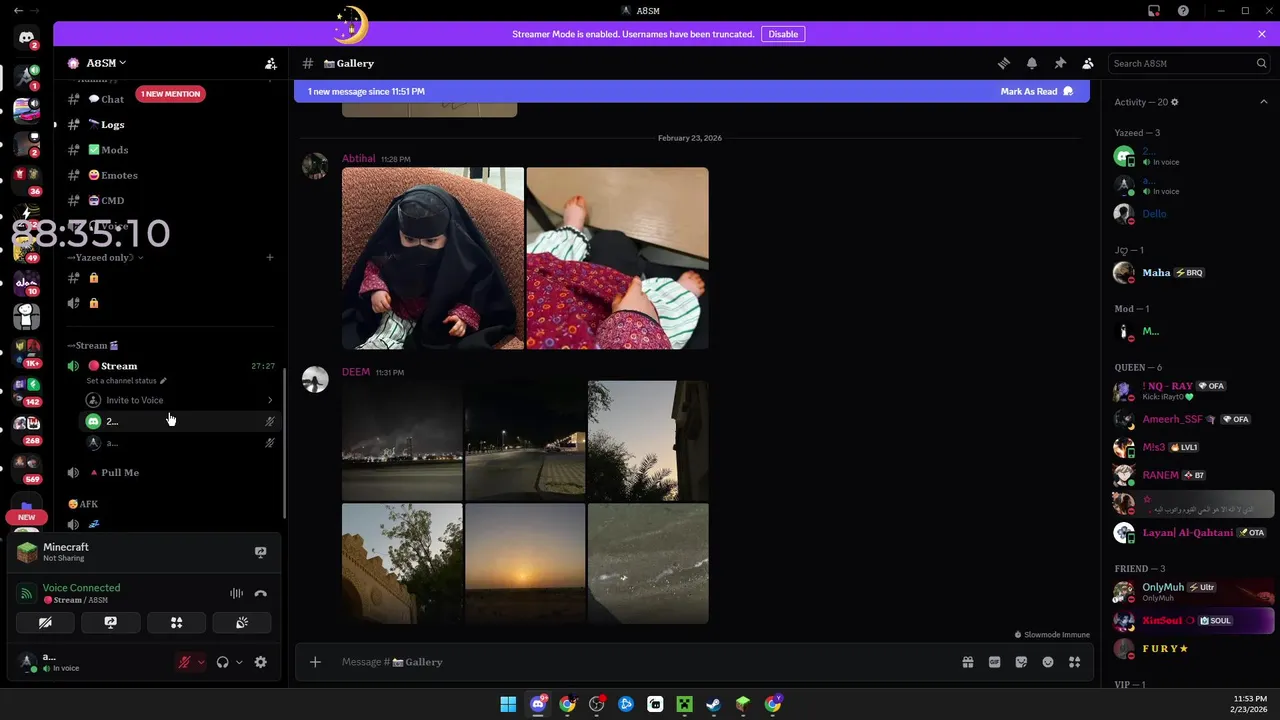The height and width of the screenshot is (720, 1280).
Task: Expand Invite to Voice arrow
Action: coord(270,400)
